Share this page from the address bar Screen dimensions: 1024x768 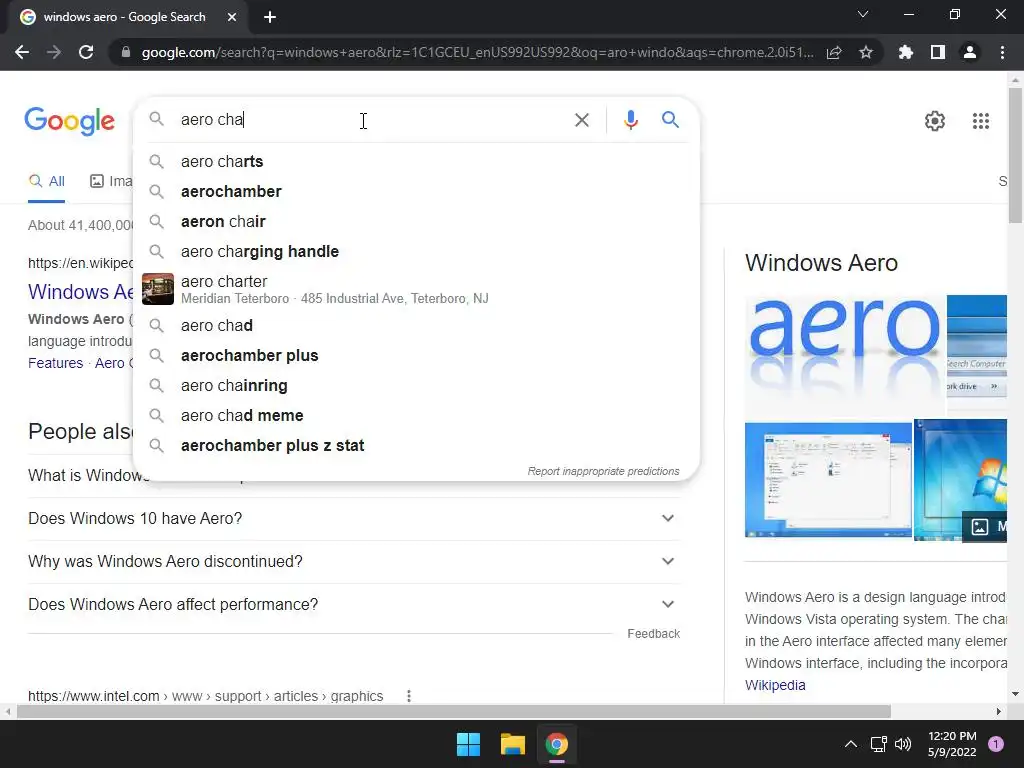(834, 52)
